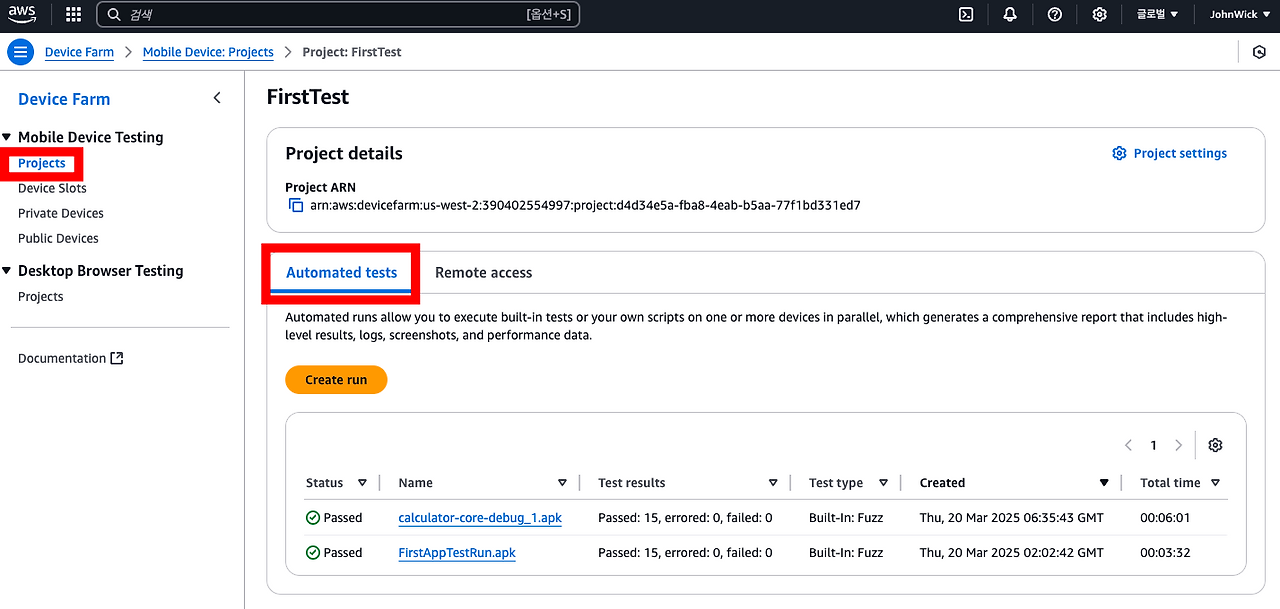The height and width of the screenshot is (609, 1280).
Task: Open table preferences gear icon
Action: (x=1215, y=445)
